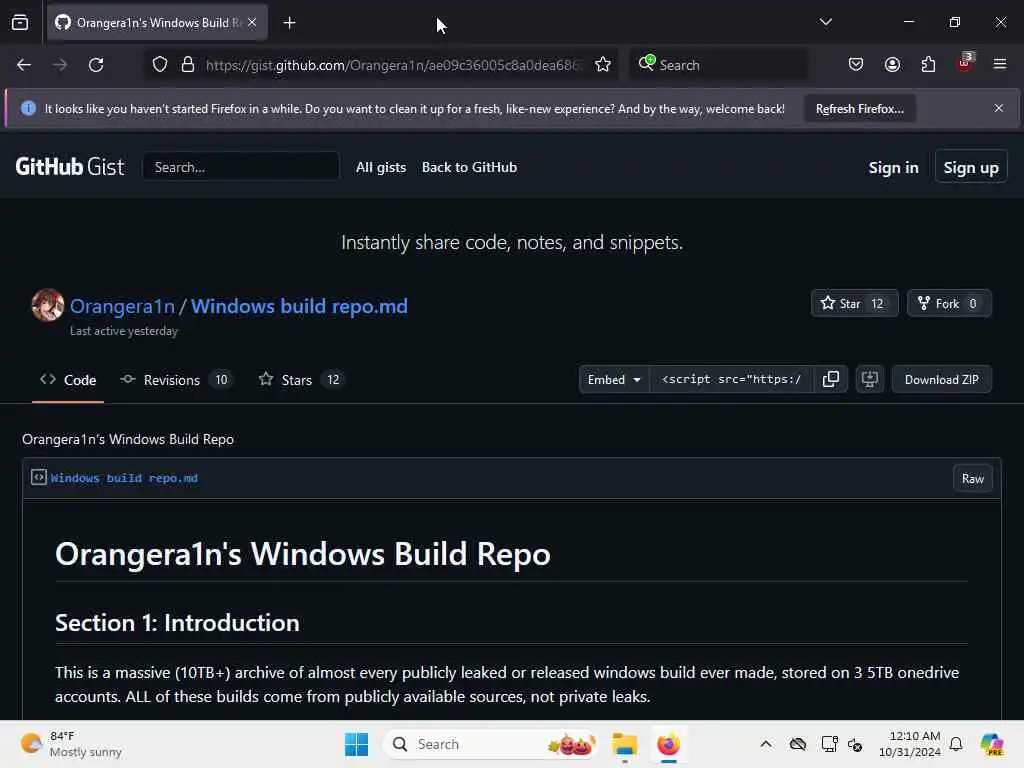
Task: Open the Windows Start menu
Action: pos(357,744)
